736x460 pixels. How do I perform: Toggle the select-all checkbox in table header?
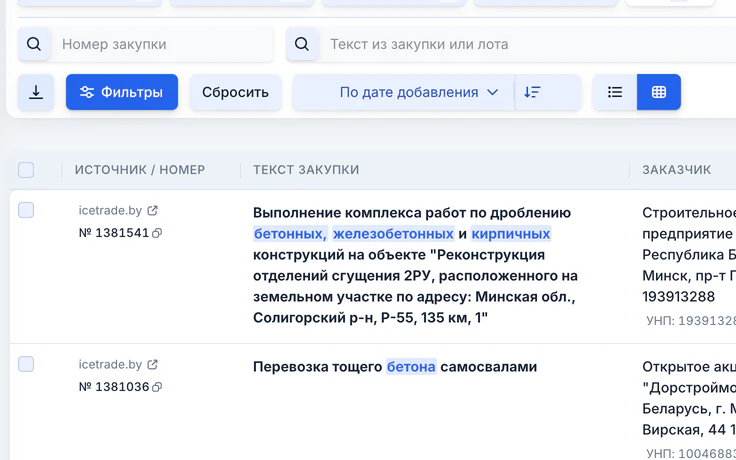(x=26, y=169)
